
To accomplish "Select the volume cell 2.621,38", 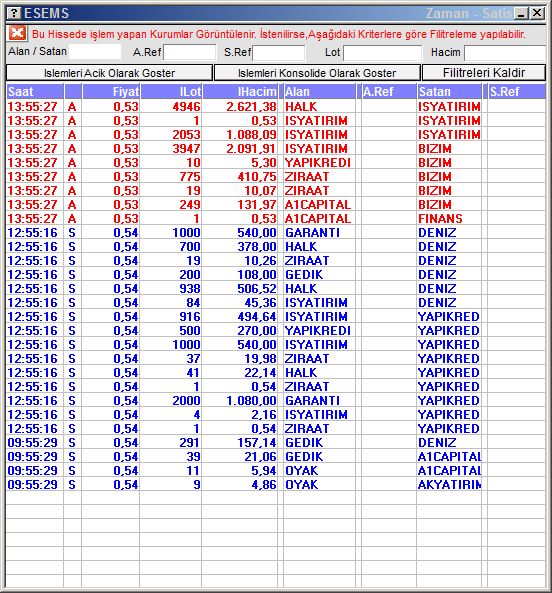I will click(x=251, y=107).
